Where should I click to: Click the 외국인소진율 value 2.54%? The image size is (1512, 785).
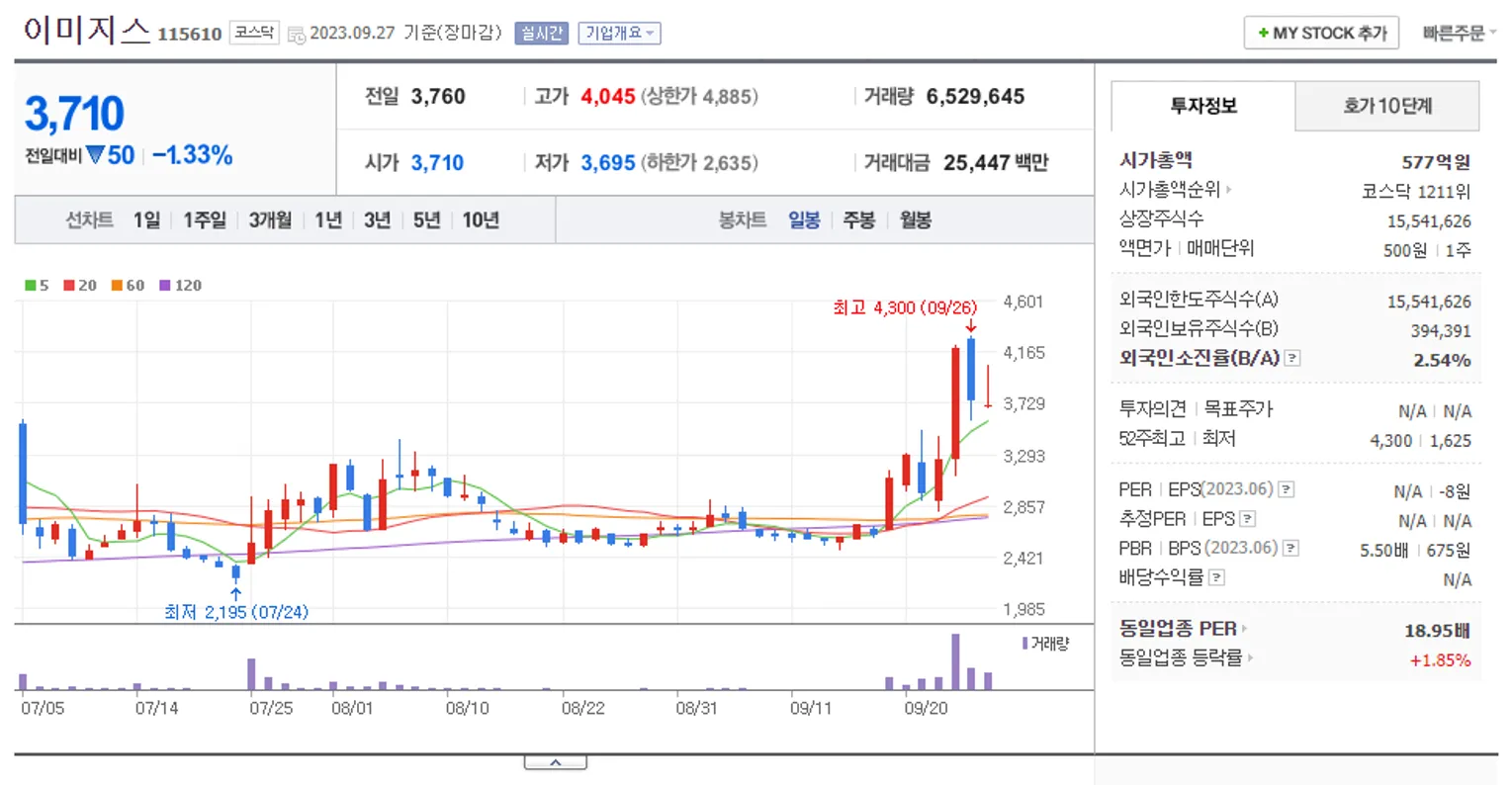[1442, 360]
